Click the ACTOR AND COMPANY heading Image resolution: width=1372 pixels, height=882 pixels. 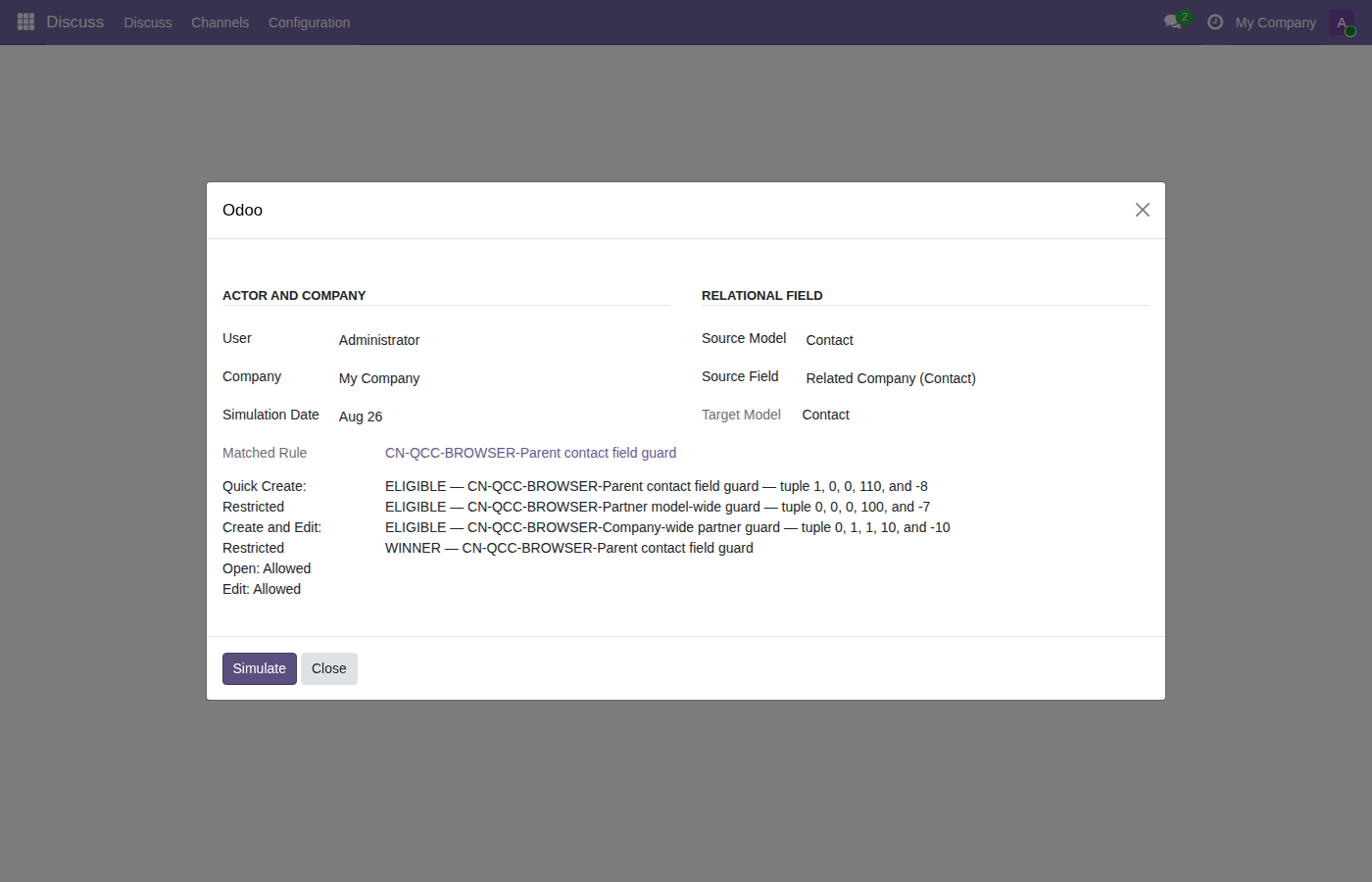pyautogui.click(x=294, y=295)
